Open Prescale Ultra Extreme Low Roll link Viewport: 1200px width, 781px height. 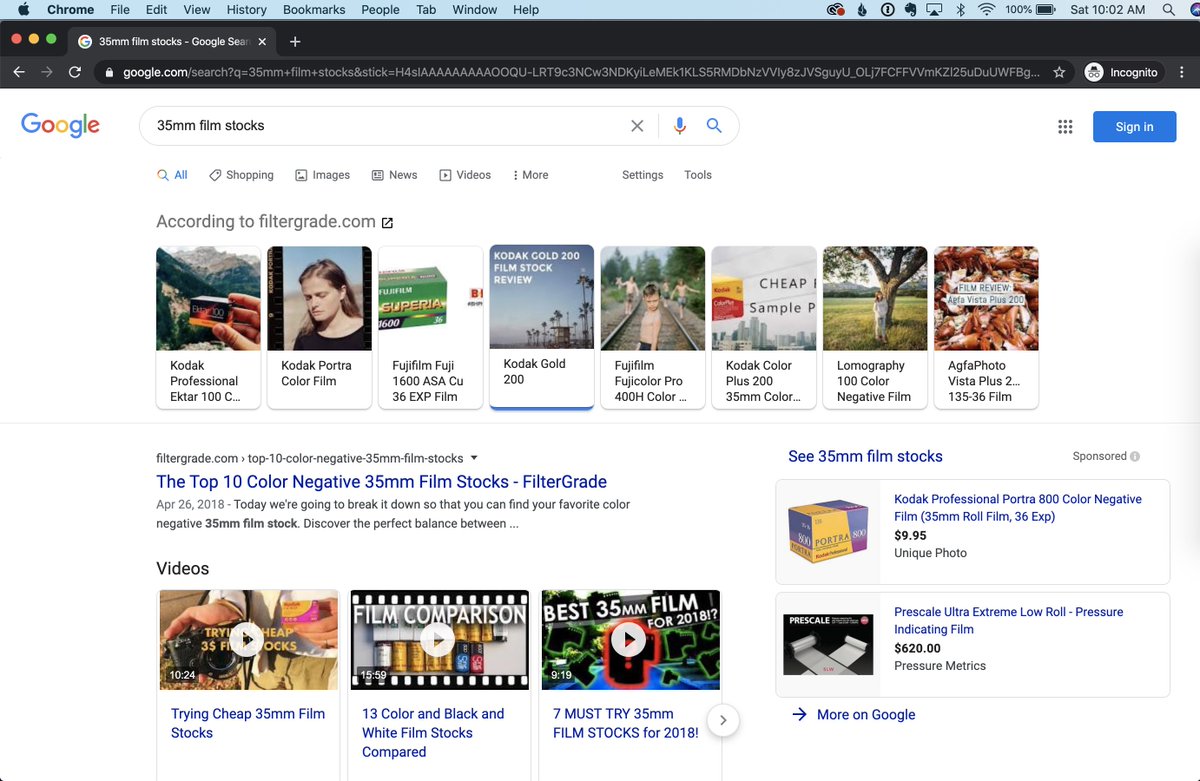pyautogui.click(x=1008, y=620)
